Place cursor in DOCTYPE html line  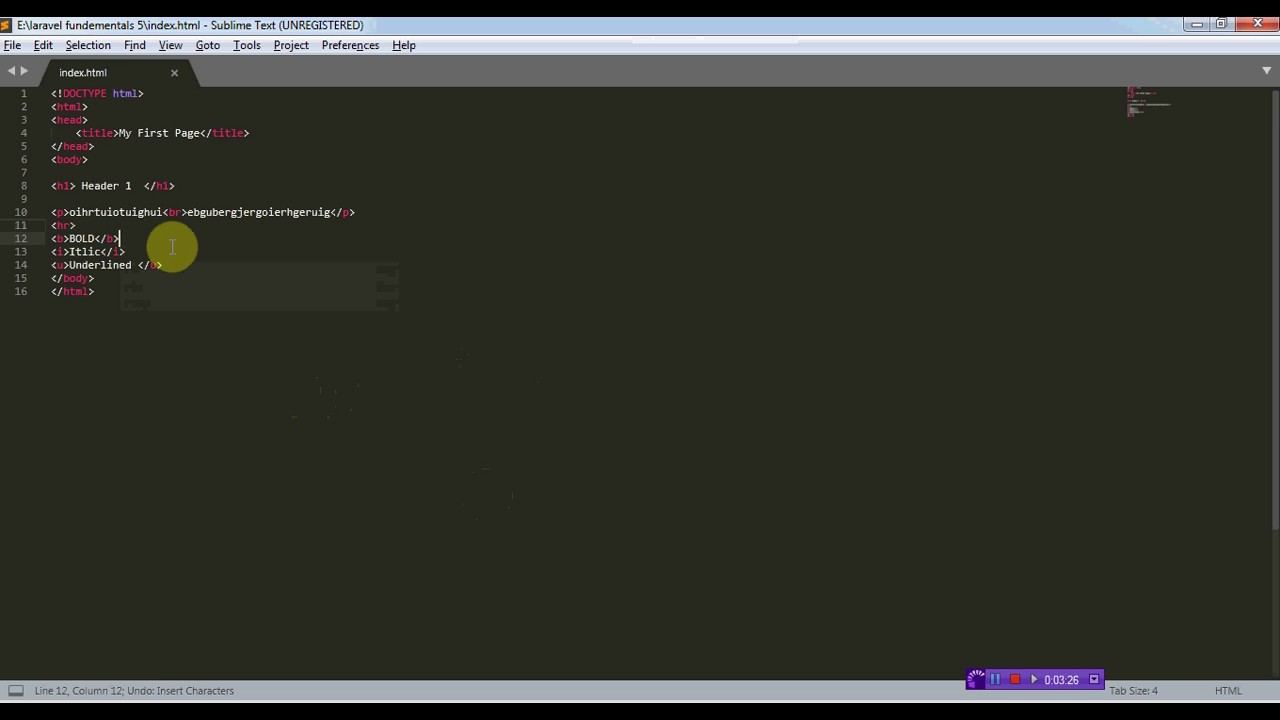click(x=97, y=93)
